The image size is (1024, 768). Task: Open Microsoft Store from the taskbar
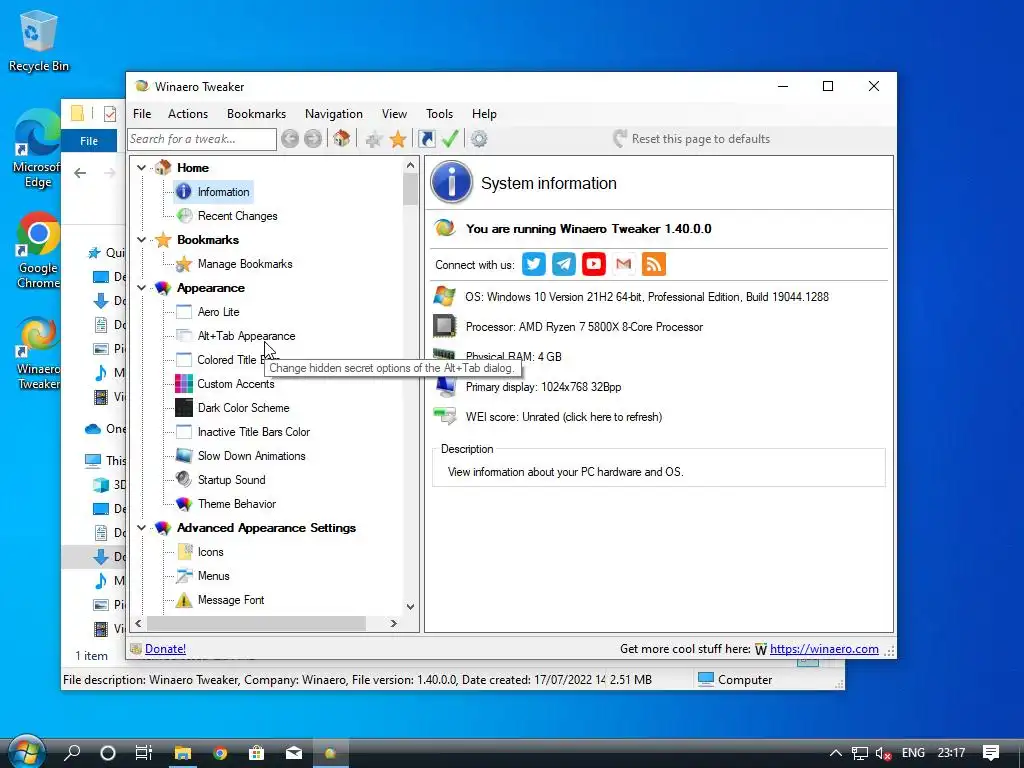257,752
